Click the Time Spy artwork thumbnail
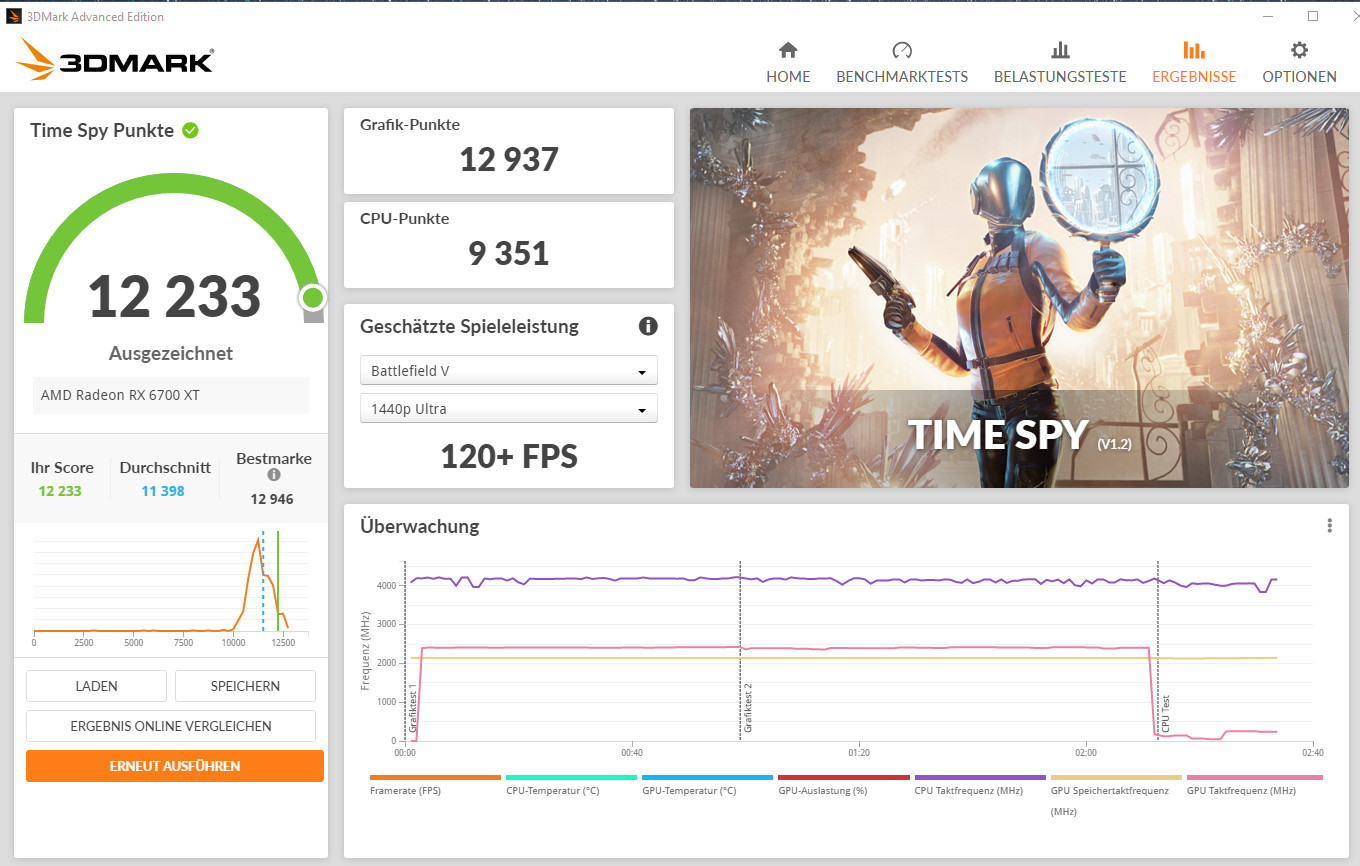Screen dimensions: 1360x866 (1019, 298)
